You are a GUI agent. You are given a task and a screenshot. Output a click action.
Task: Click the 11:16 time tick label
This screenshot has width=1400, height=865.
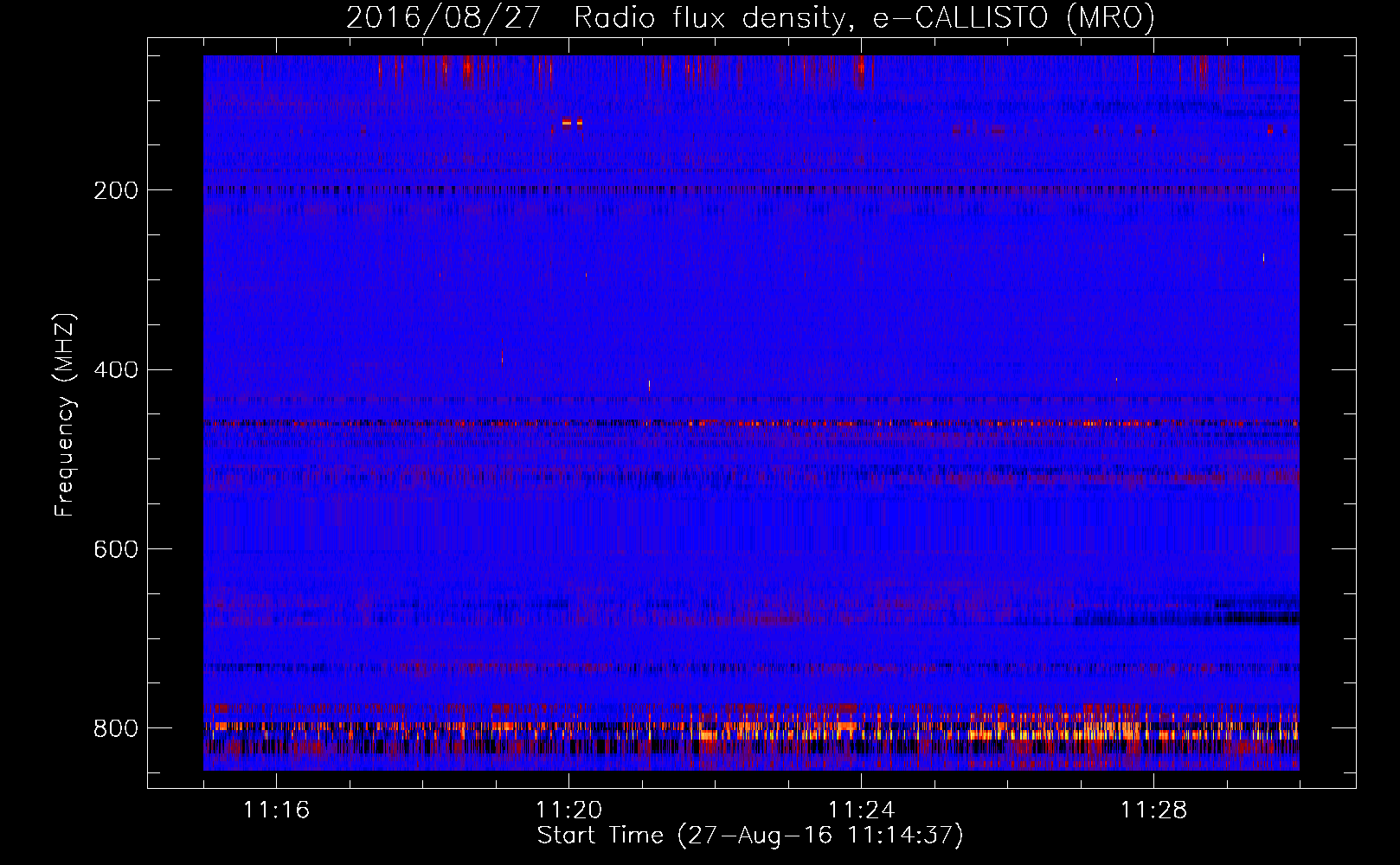click(x=276, y=810)
